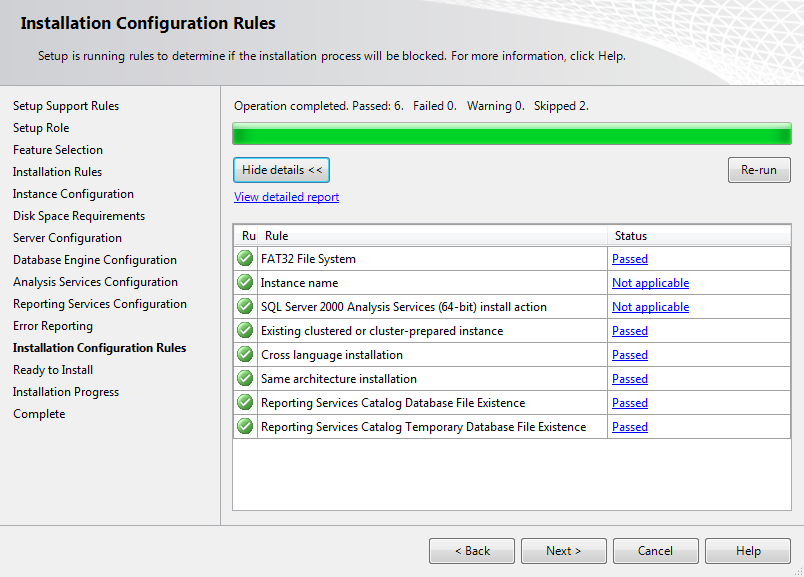Collapse rule list with Hide details button
Image resolution: width=804 pixels, height=577 pixels.
pos(281,170)
